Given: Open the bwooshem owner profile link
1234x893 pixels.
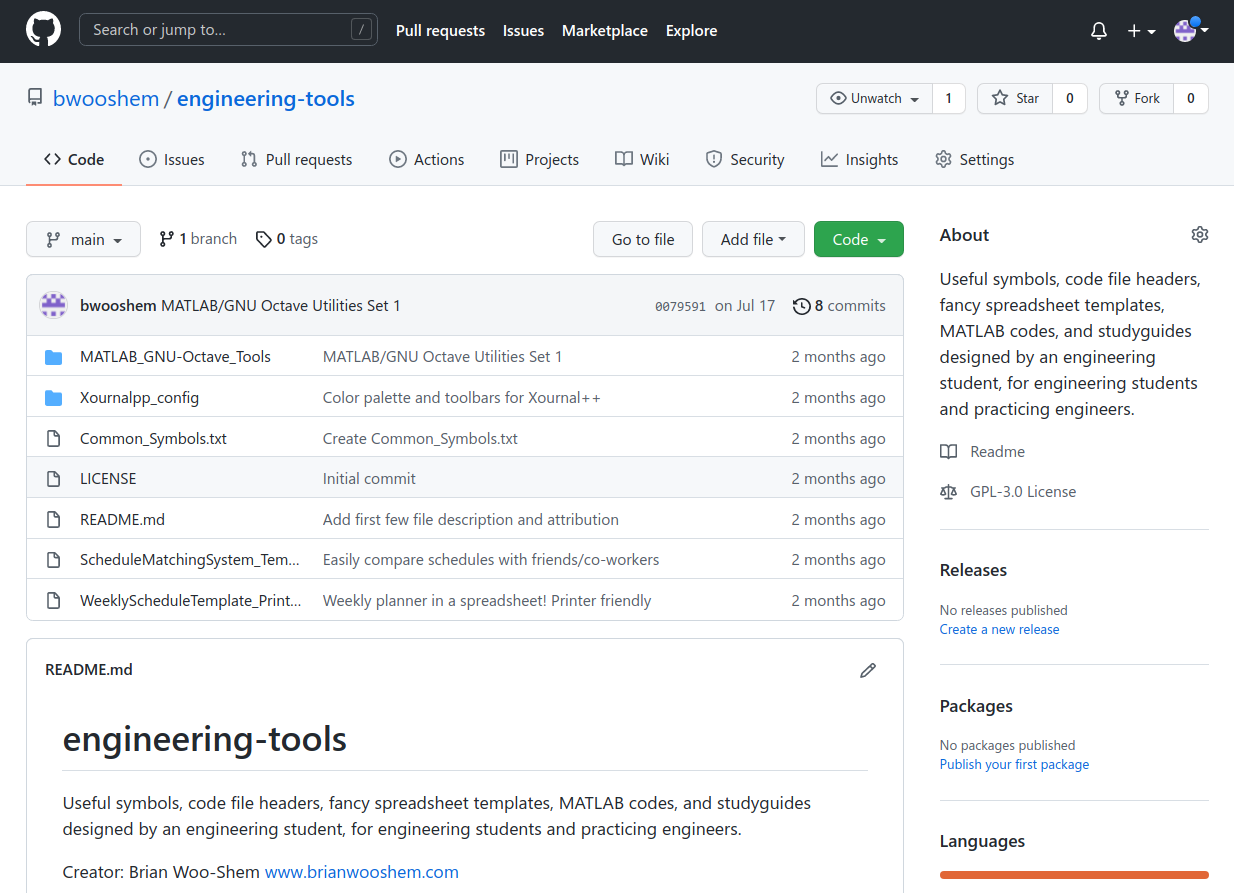Looking at the screenshot, I should (x=106, y=98).
